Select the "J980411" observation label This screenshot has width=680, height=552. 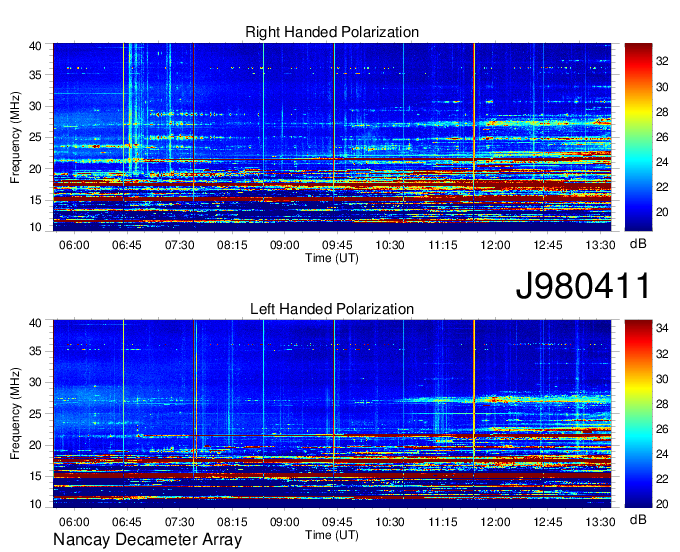(x=583, y=286)
